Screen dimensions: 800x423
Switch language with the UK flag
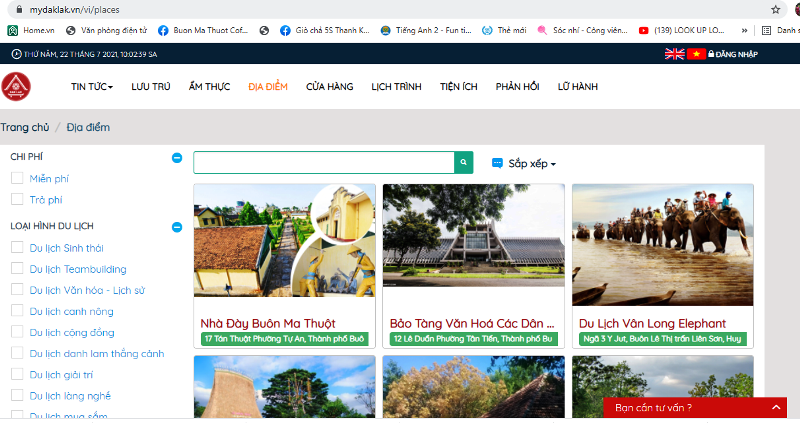coord(674,54)
